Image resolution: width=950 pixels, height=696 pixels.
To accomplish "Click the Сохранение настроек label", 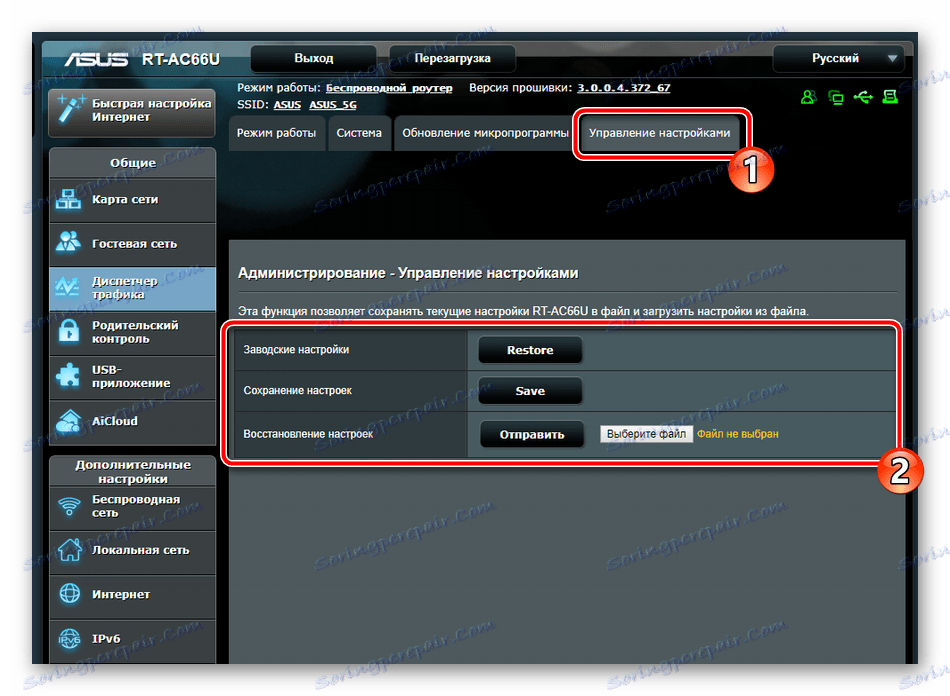I will coord(297,391).
